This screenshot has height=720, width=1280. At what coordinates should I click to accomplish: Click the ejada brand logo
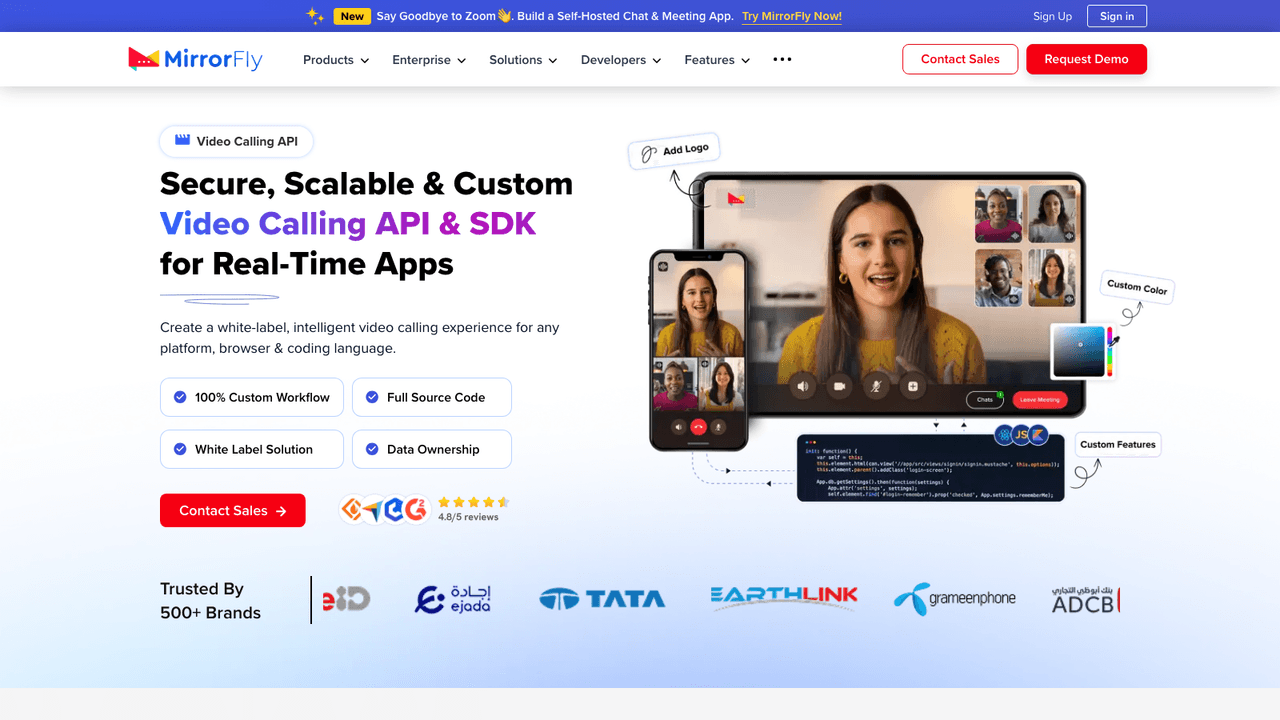pos(453,599)
